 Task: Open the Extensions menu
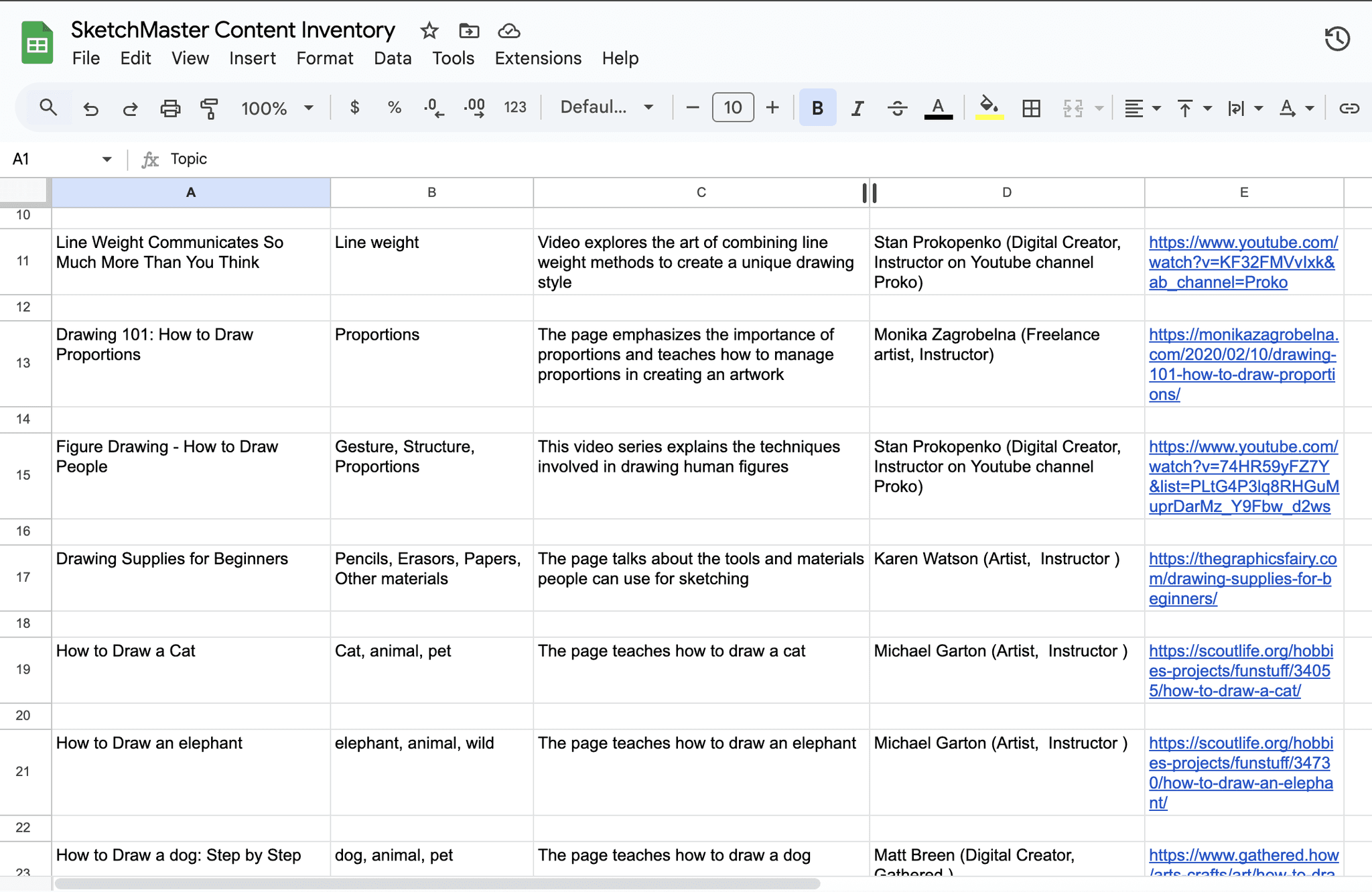click(537, 58)
